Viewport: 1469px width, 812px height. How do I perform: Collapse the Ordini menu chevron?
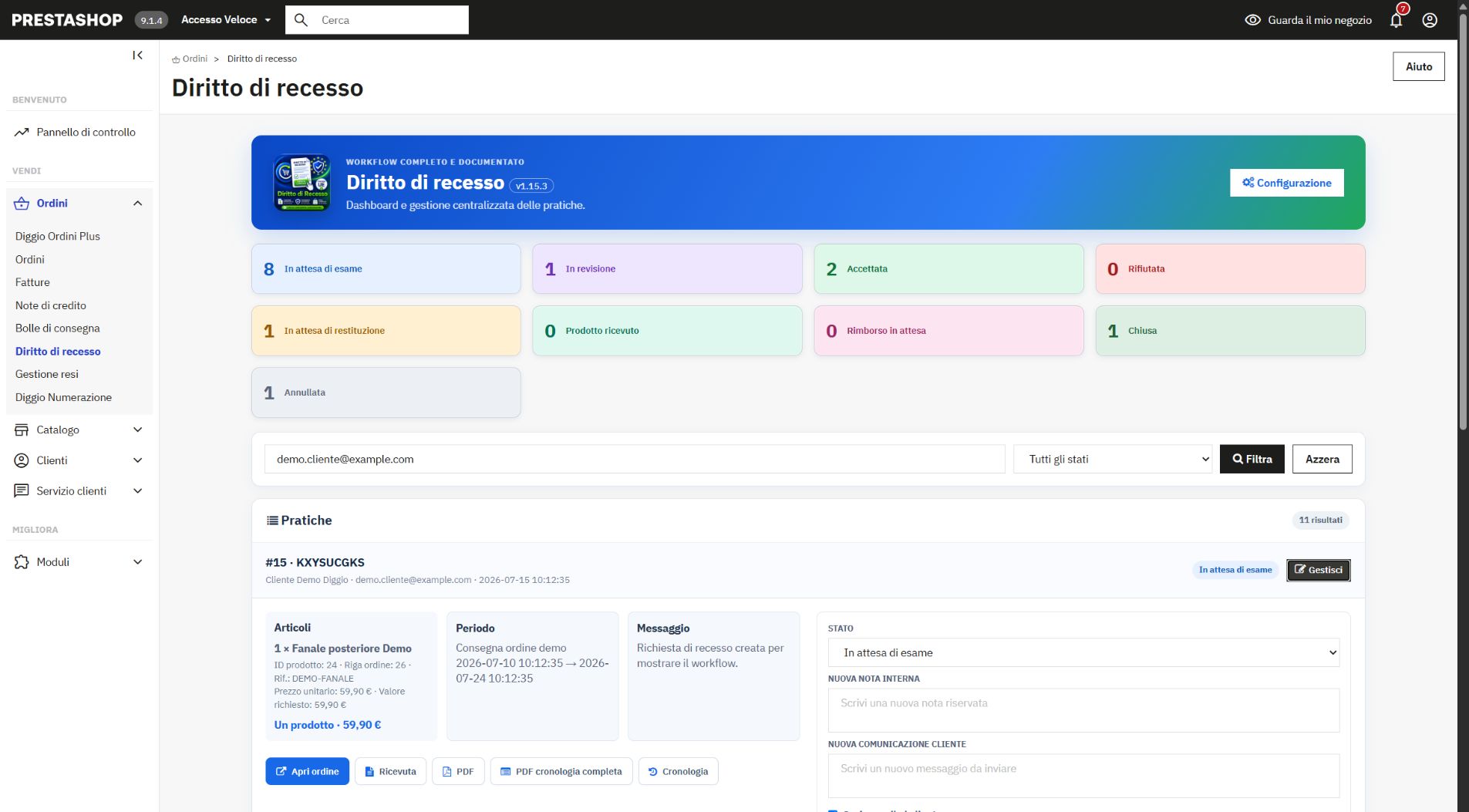(x=137, y=204)
